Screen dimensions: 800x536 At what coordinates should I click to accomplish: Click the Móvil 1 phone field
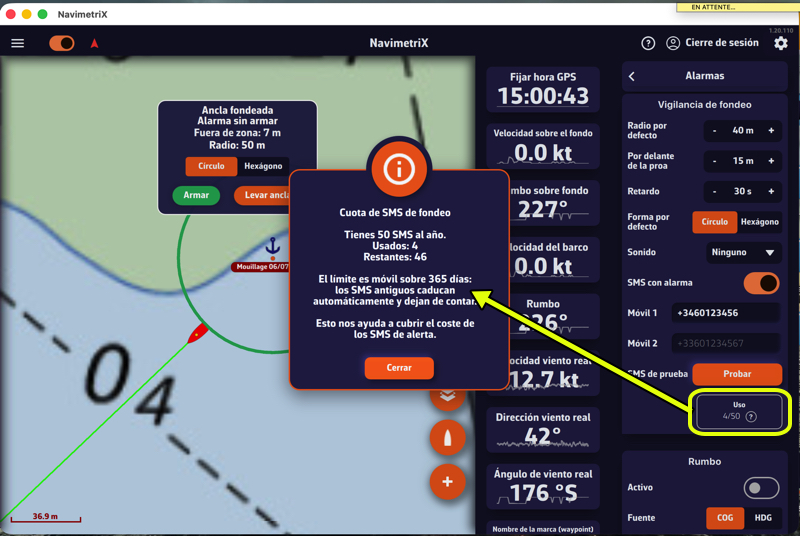725,313
